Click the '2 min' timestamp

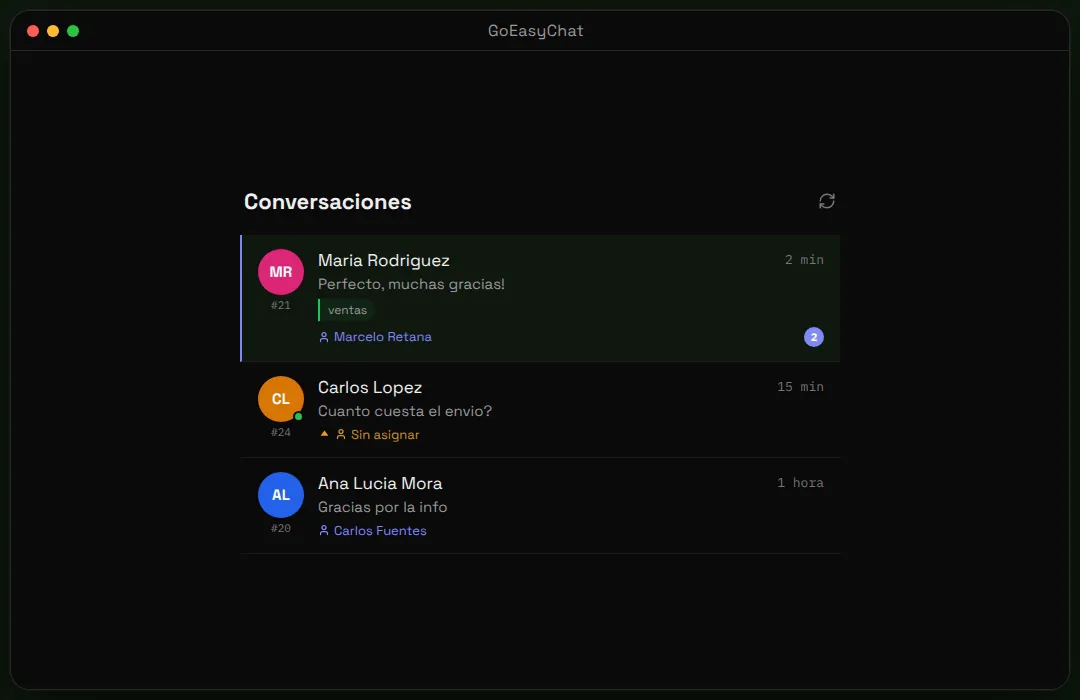(x=804, y=260)
